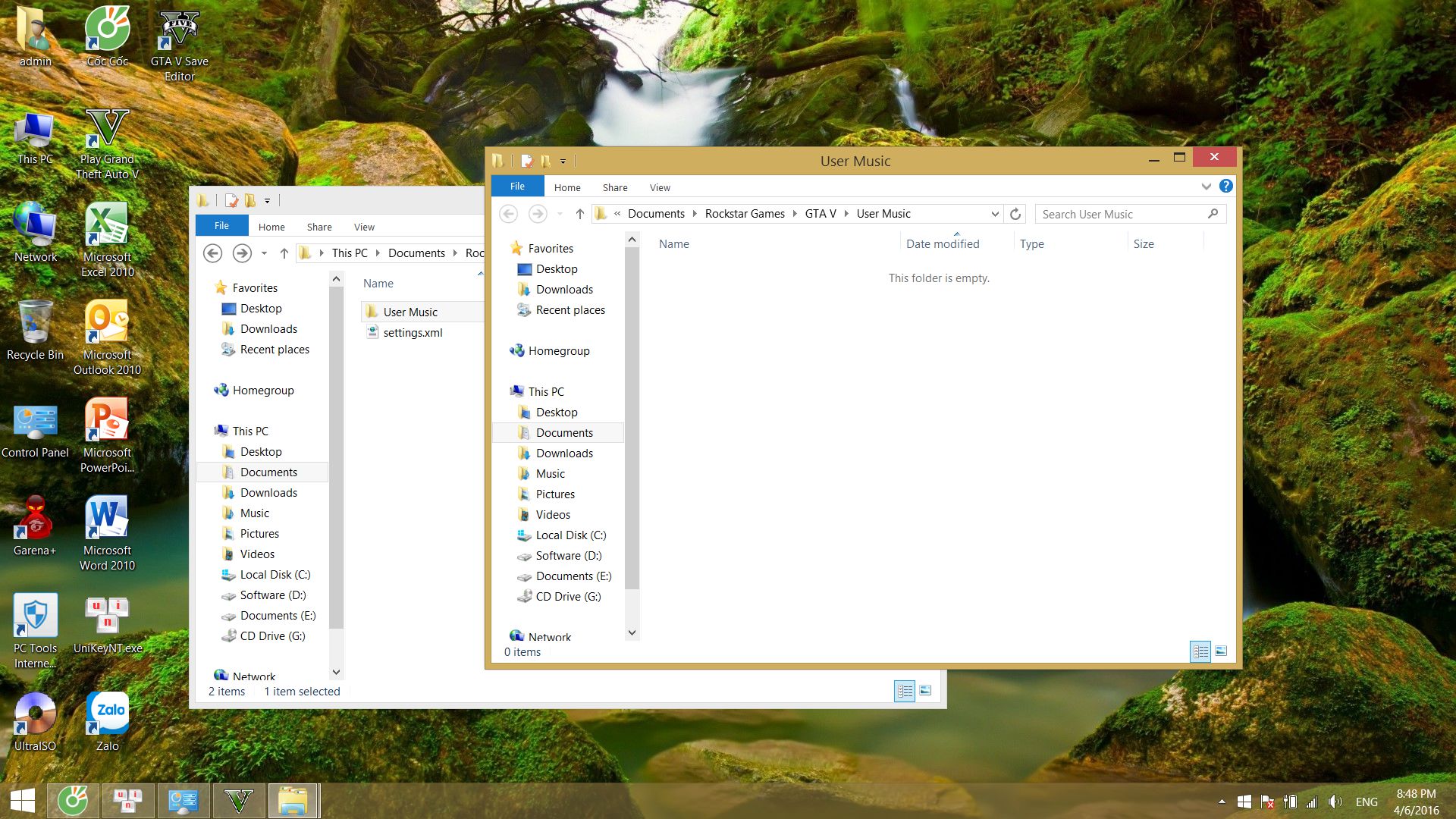Open Quick Access Toolbar customize dropdown
1456x819 pixels.
[x=563, y=161]
